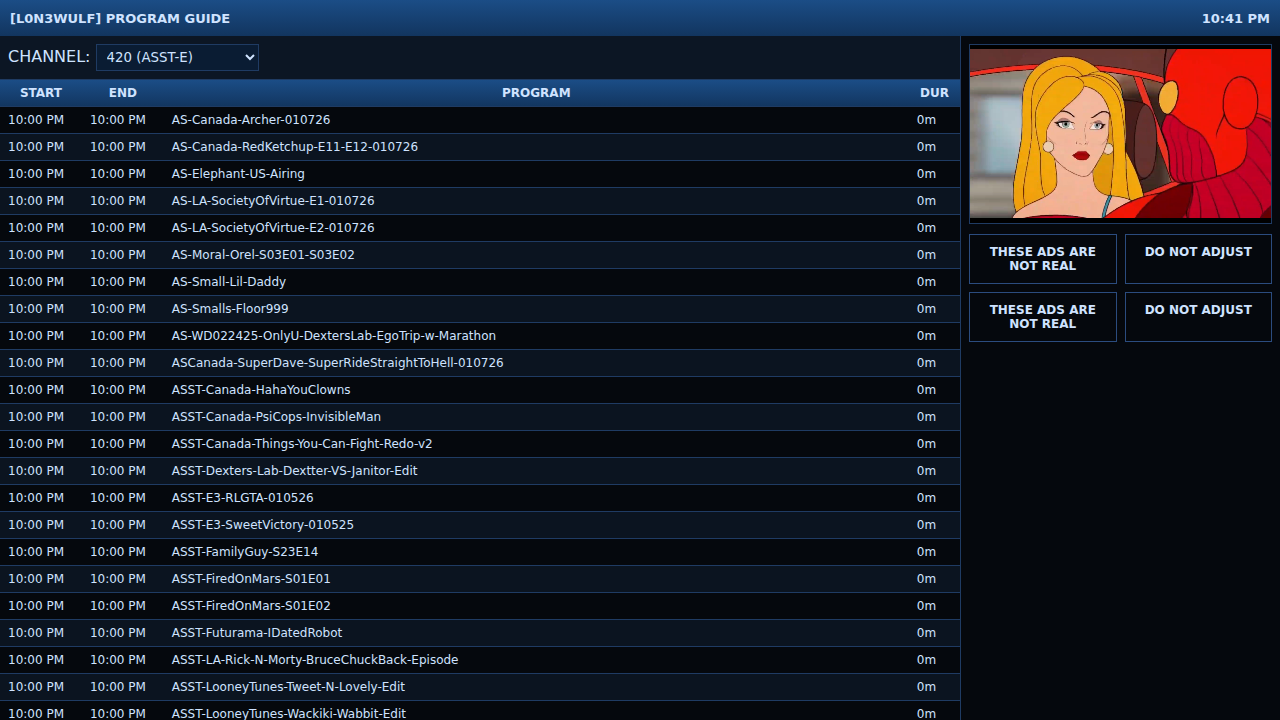Select the AS-Canada-Archer-010726 program

251,120
